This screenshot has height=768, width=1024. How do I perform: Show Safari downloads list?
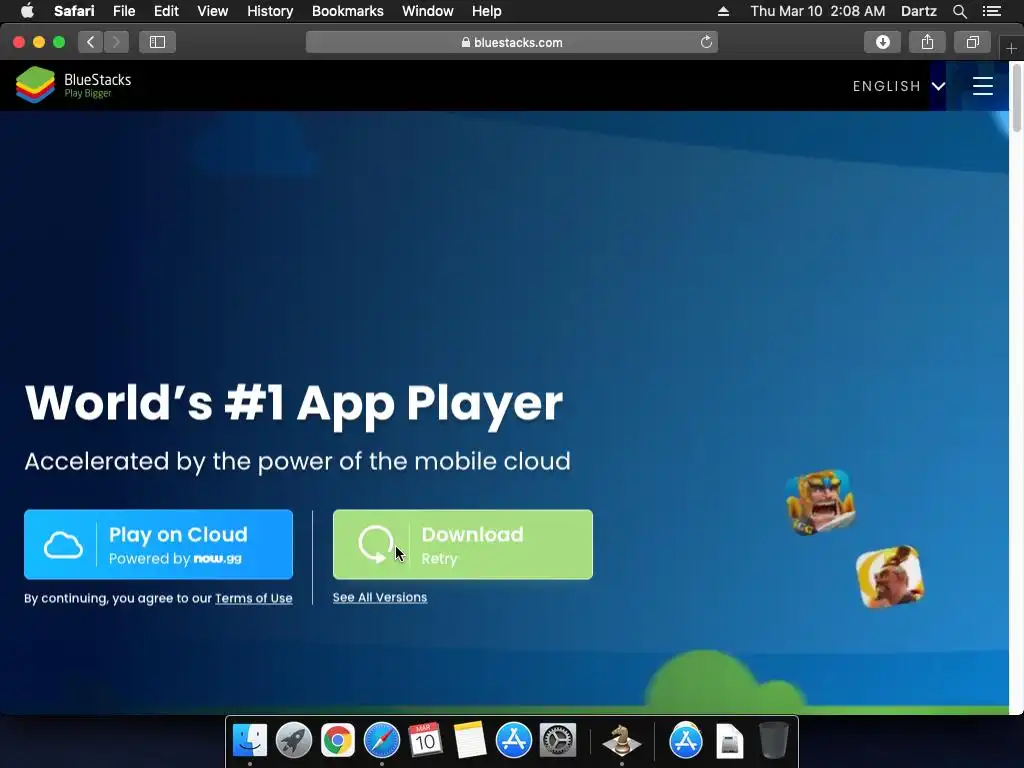[882, 42]
